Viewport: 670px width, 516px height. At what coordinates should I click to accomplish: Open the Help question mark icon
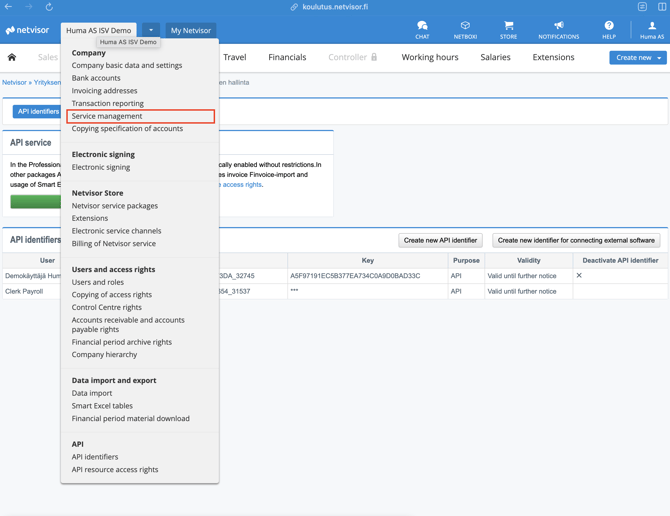608,27
